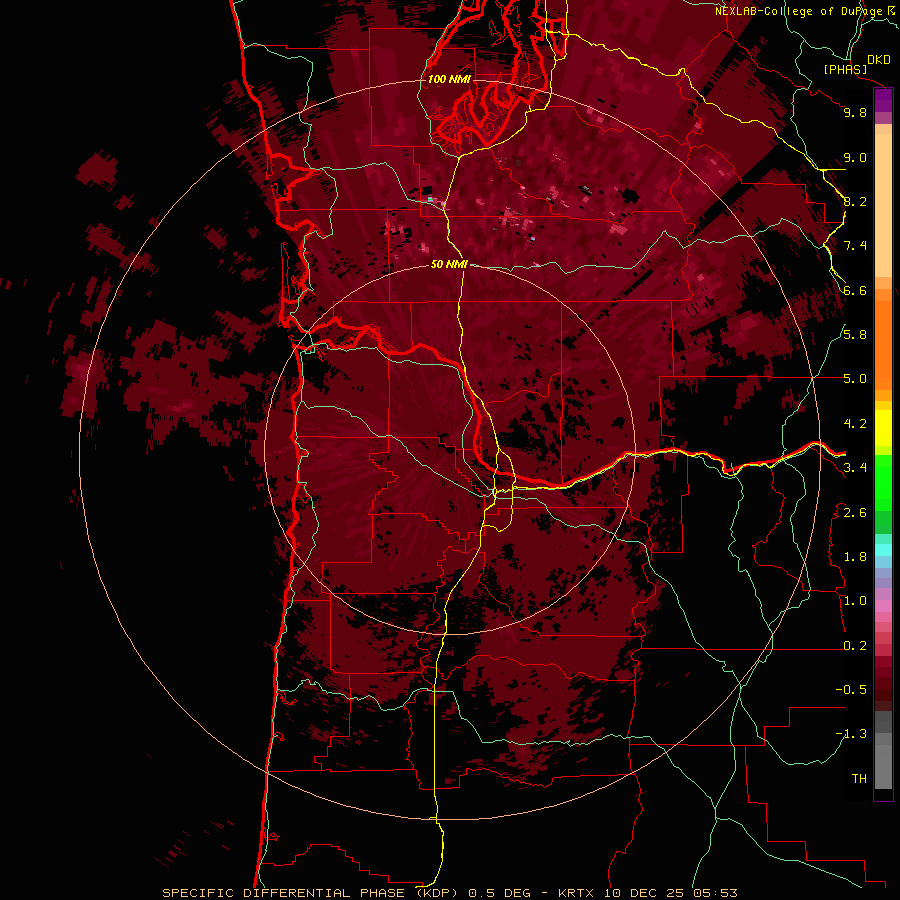900x900 pixels.
Task: Pick the yellow legend band beside 4.2
Action: [883, 428]
